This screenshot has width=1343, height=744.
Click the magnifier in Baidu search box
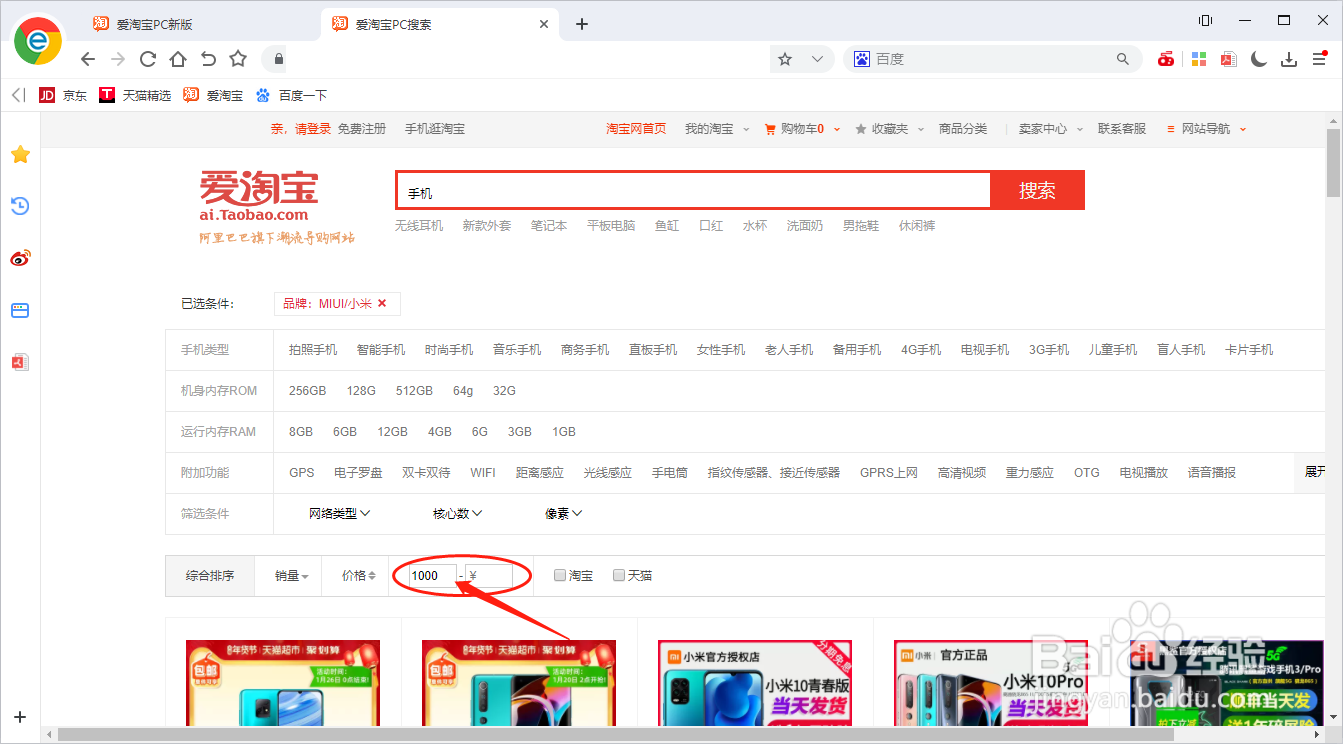tap(1122, 59)
